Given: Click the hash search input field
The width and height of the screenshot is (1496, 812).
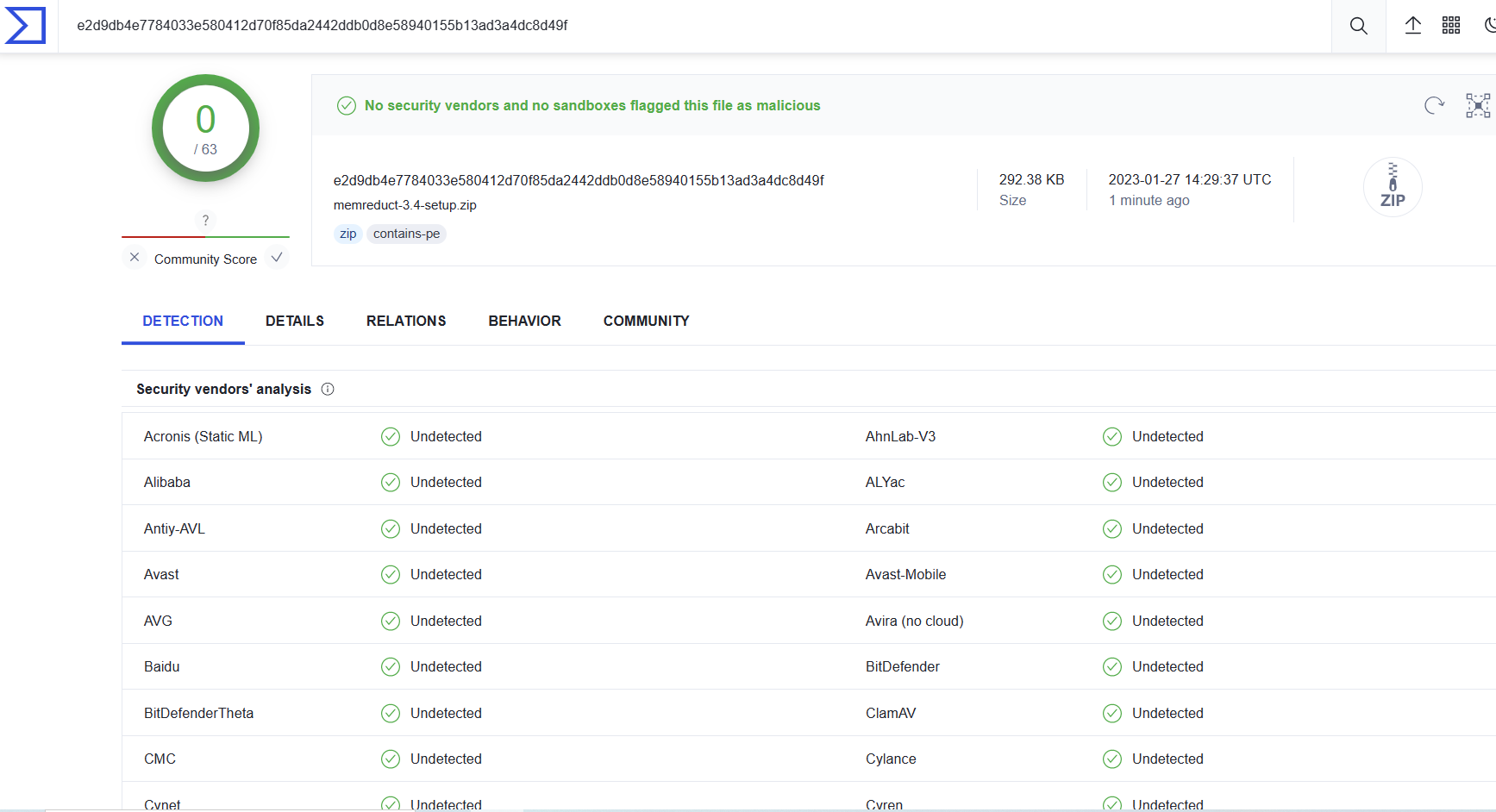Looking at the screenshot, I should coord(690,26).
